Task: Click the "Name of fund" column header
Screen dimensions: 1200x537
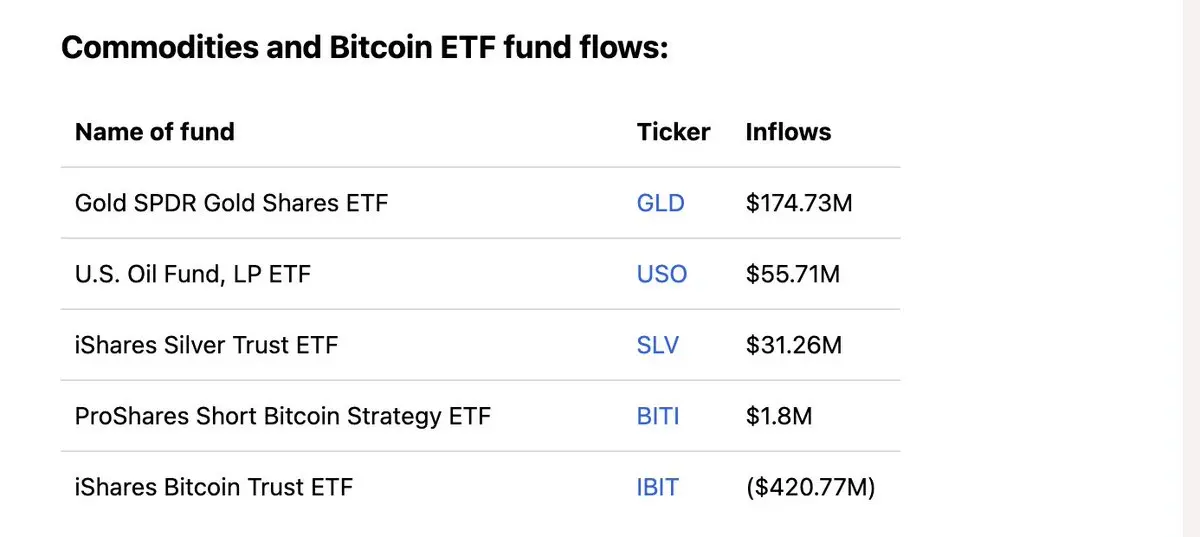Action: pos(154,132)
